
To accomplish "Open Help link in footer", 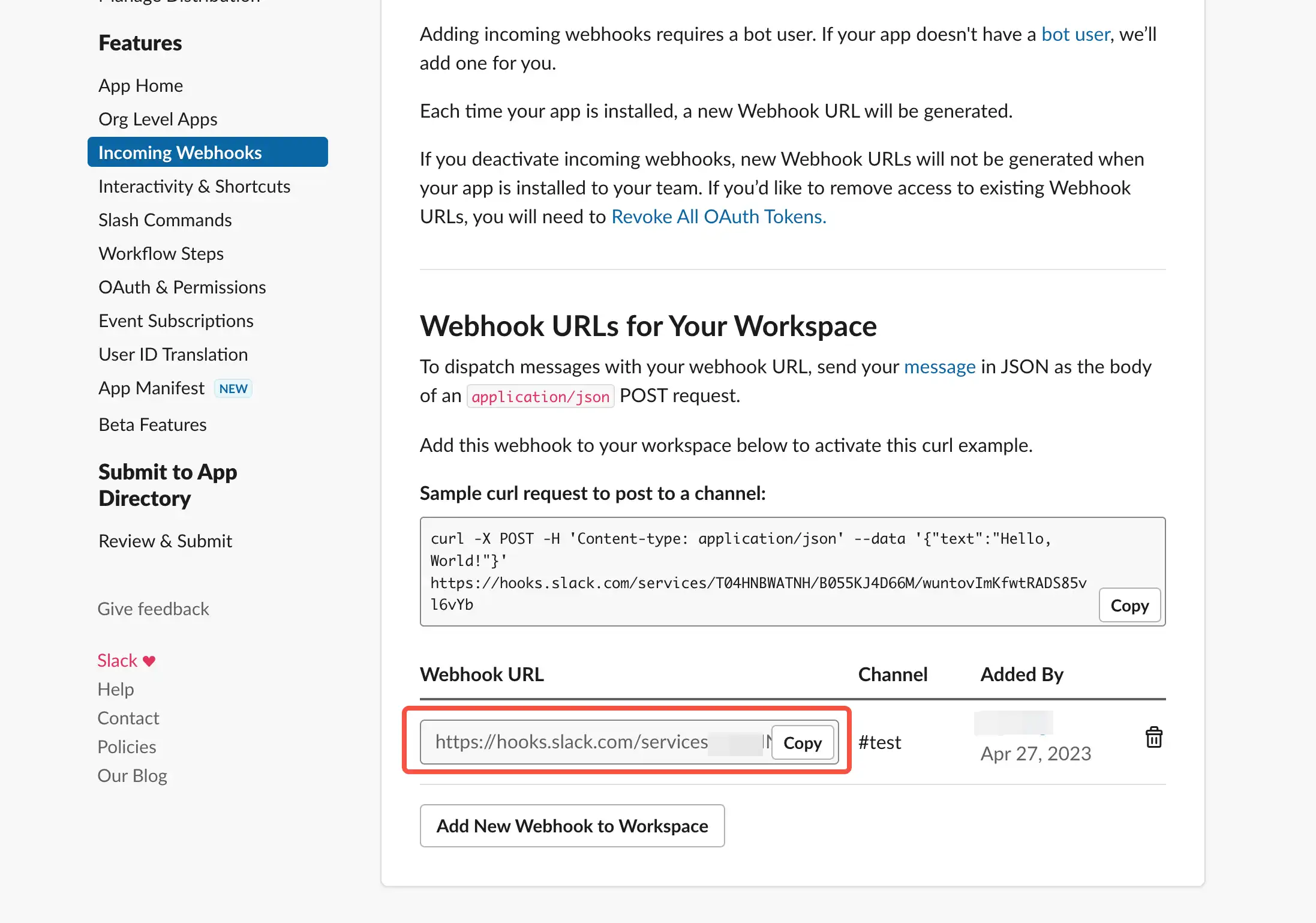I will pos(115,689).
